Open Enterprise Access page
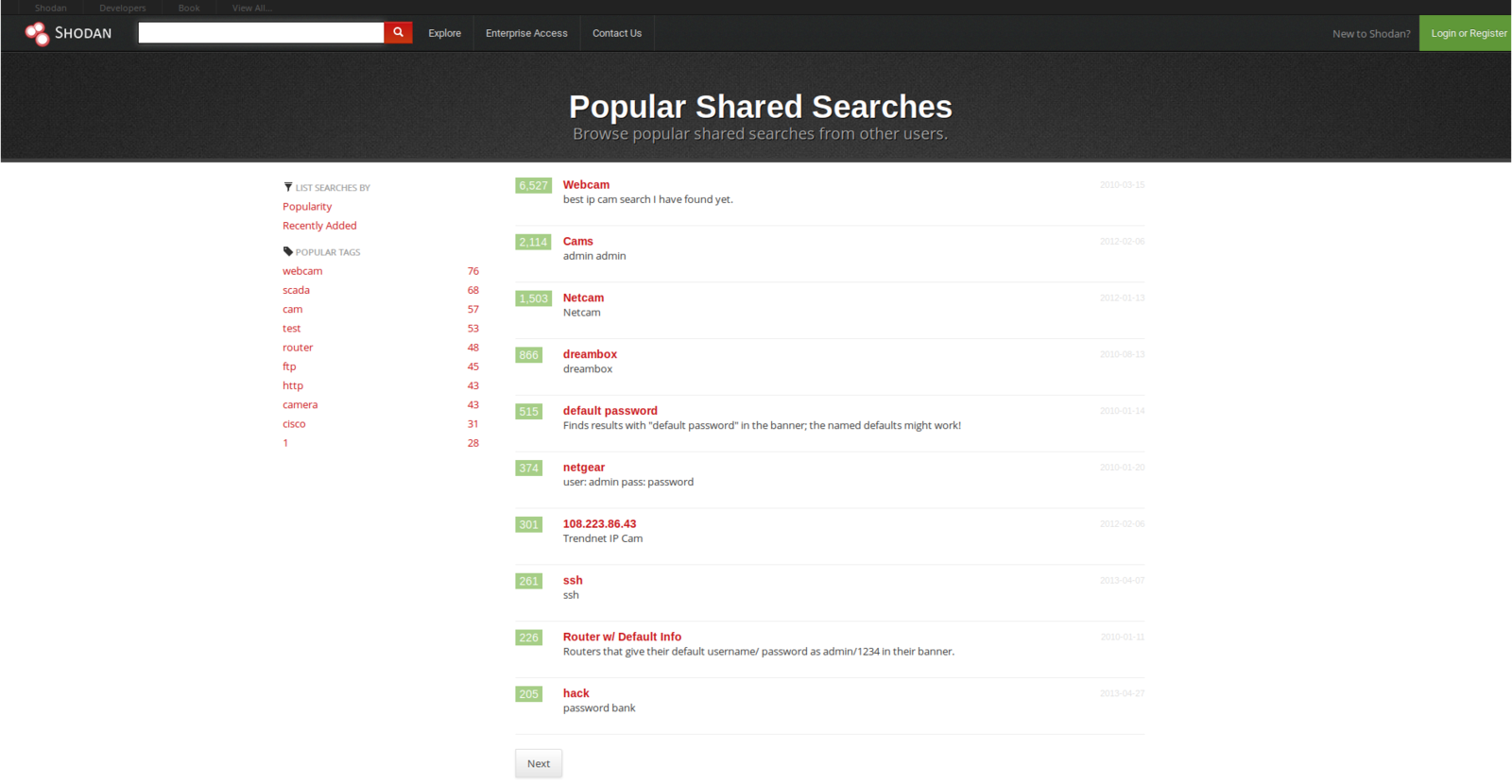The image size is (1512, 784). tap(526, 33)
